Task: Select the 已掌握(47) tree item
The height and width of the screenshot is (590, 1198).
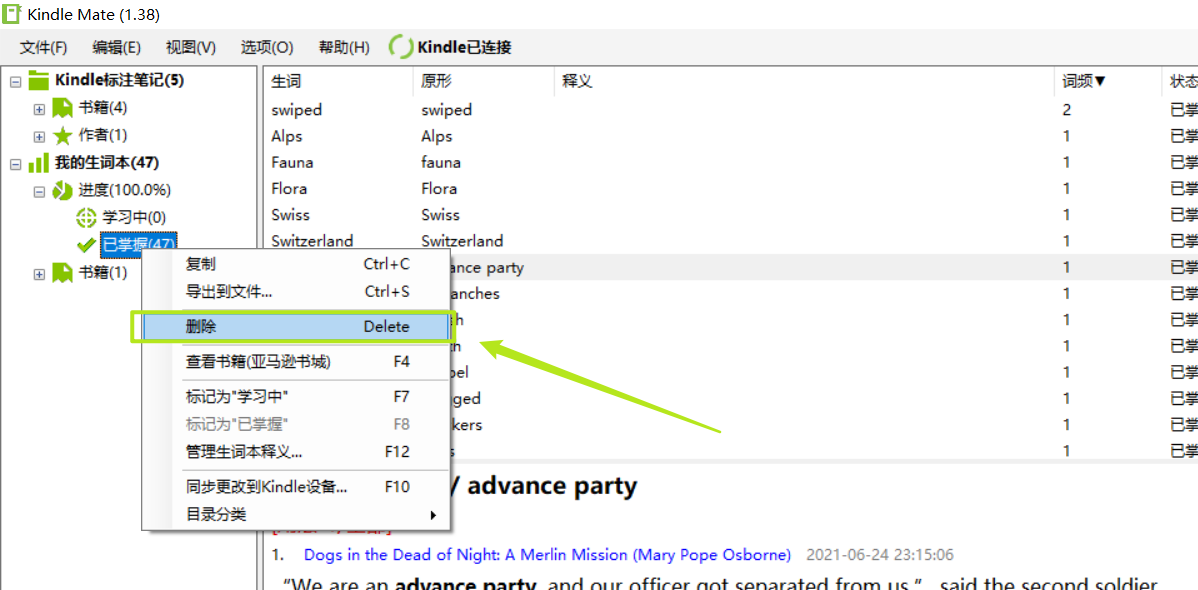Action: (138, 245)
